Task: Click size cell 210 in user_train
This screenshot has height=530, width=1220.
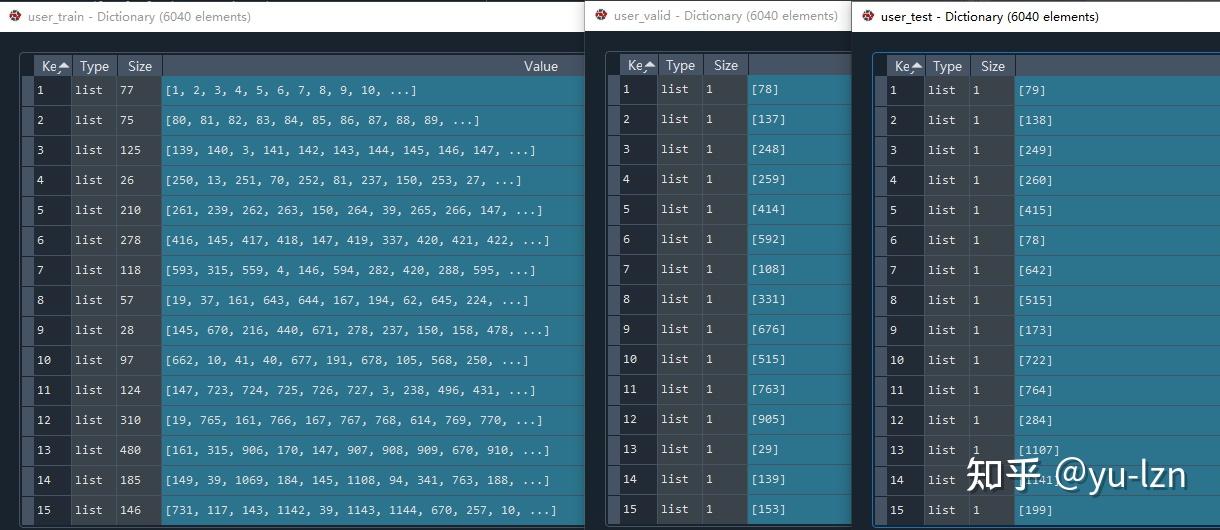Action: point(139,210)
